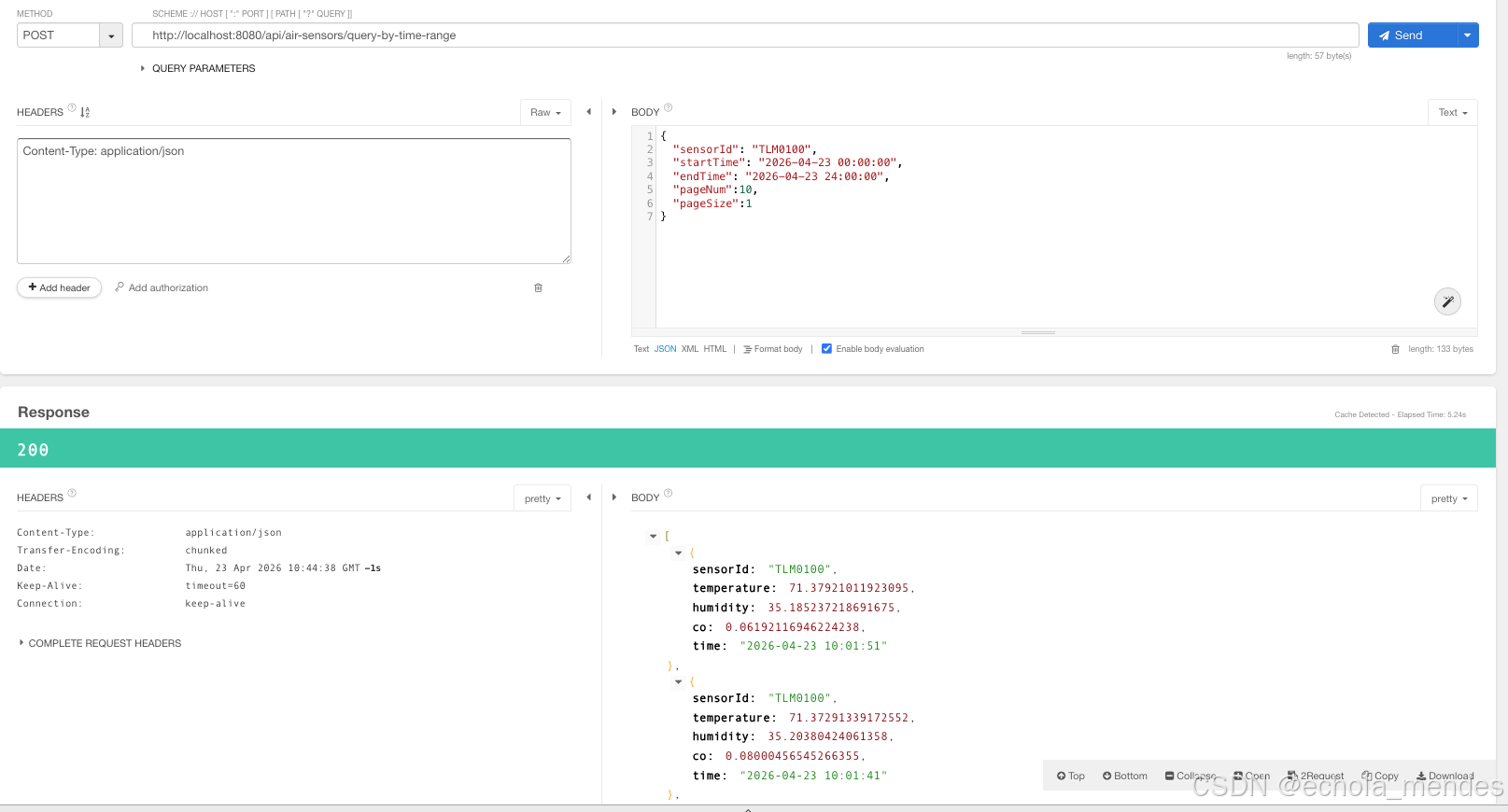The width and height of the screenshot is (1508, 812).
Task: Click temperature value 71.37921011923095
Action: [849, 588]
